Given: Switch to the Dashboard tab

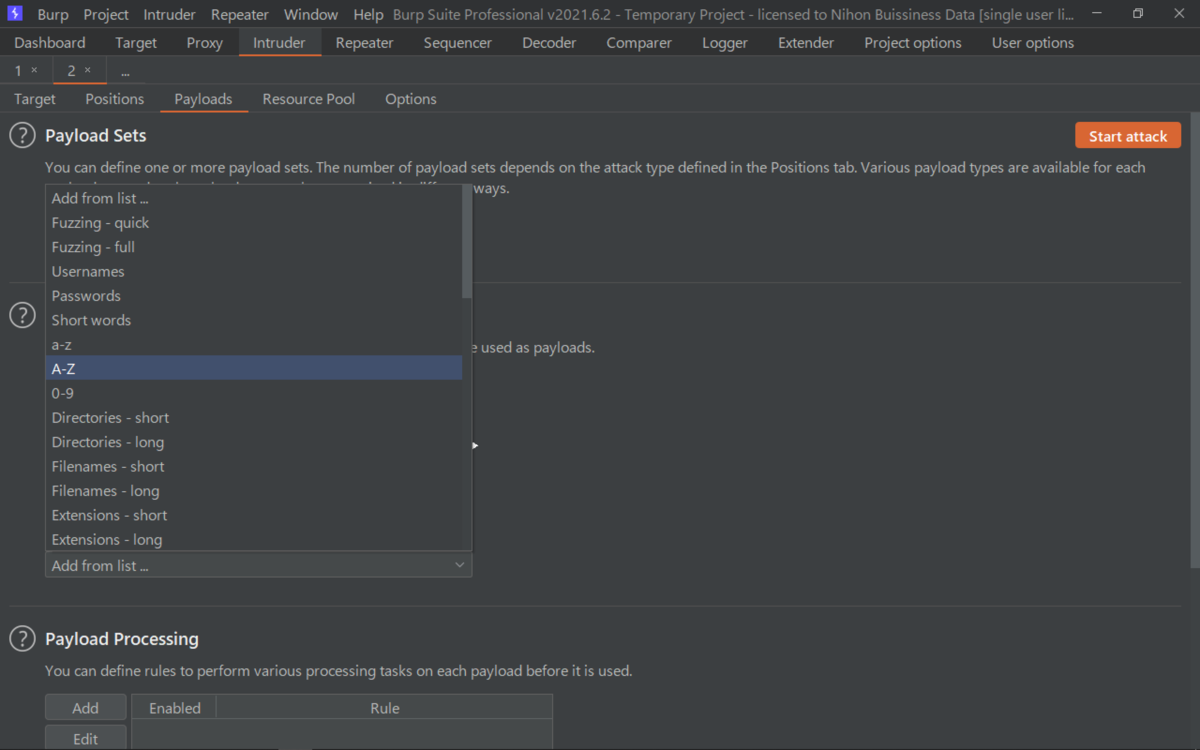Looking at the screenshot, I should pos(50,43).
